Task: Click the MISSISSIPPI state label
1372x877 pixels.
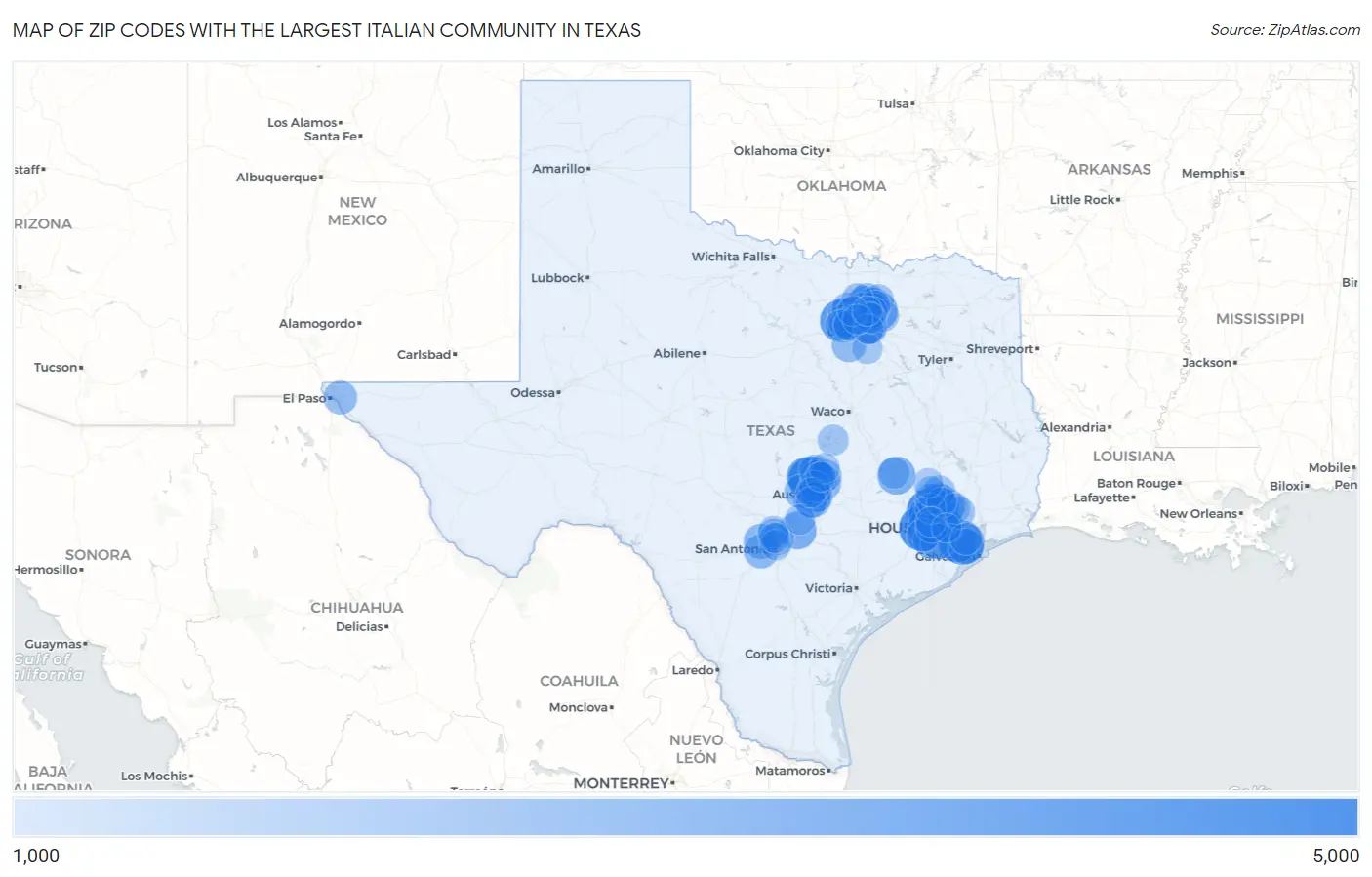Action: pyautogui.click(x=1260, y=319)
